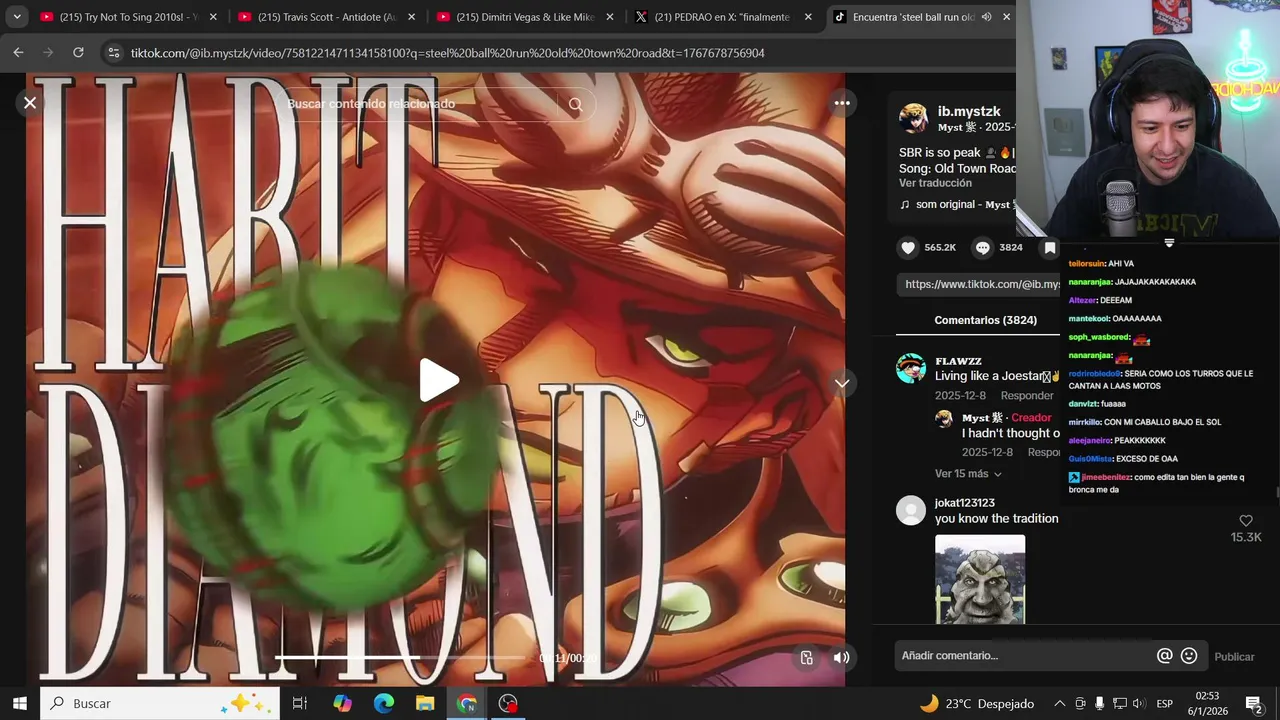Open the stone face image in comment

[980, 579]
